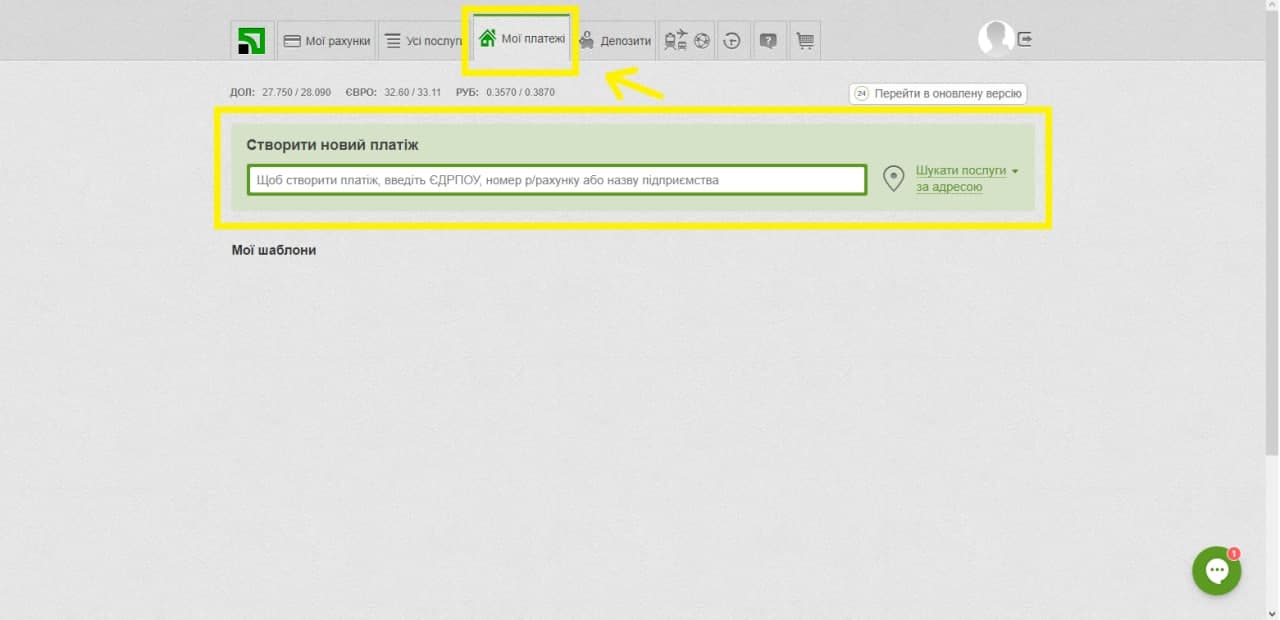Screen dimensions: 1280x620
Task: Click the circular arrow archive icon
Action: pyautogui.click(x=732, y=41)
